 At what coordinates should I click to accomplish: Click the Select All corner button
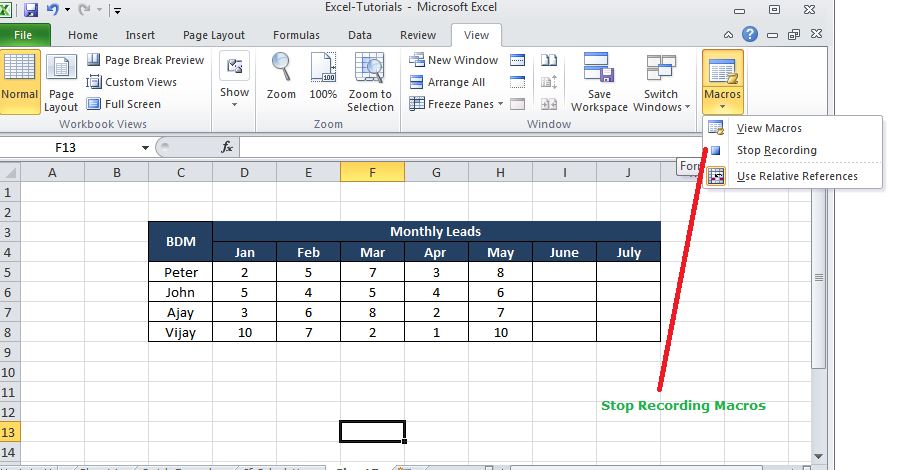(10, 172)
